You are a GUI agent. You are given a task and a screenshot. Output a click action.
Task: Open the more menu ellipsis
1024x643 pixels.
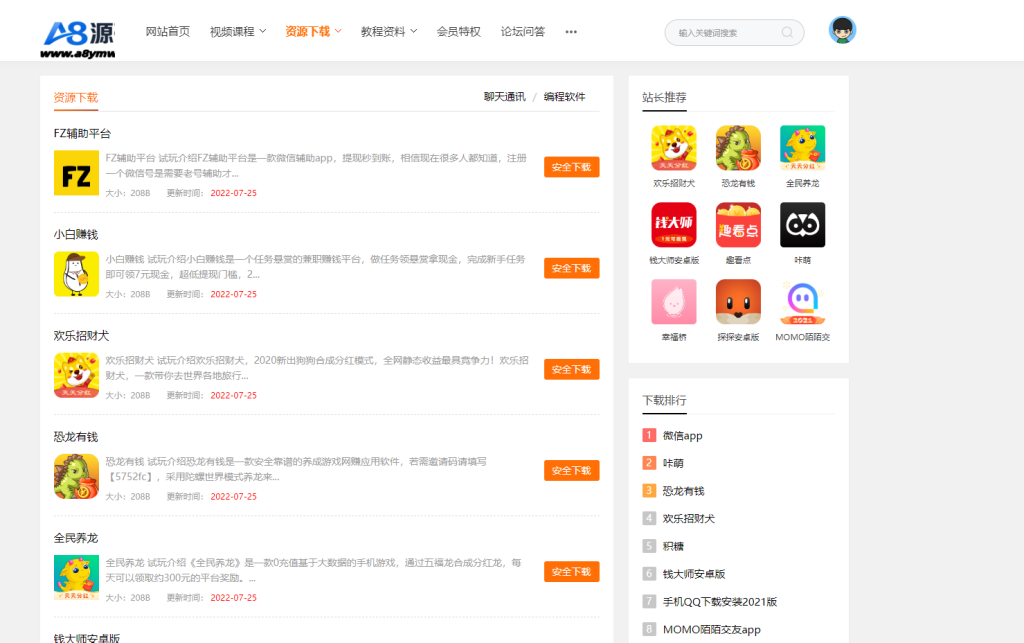(571, 32)
